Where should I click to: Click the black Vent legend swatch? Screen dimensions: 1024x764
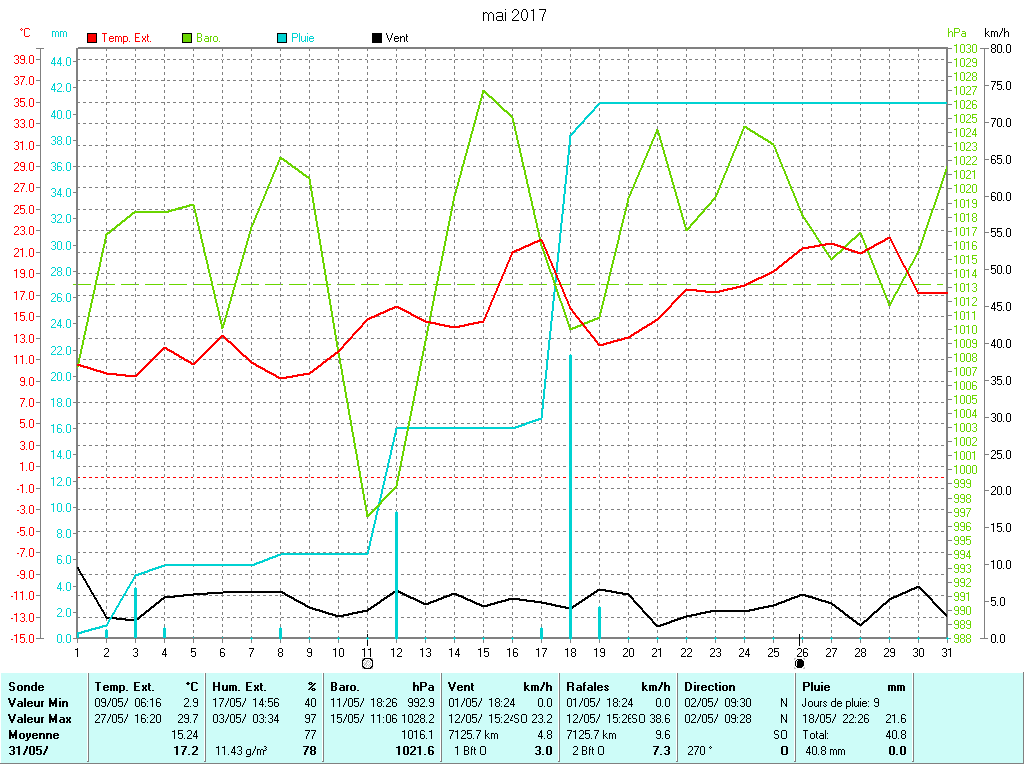[377, 38]
